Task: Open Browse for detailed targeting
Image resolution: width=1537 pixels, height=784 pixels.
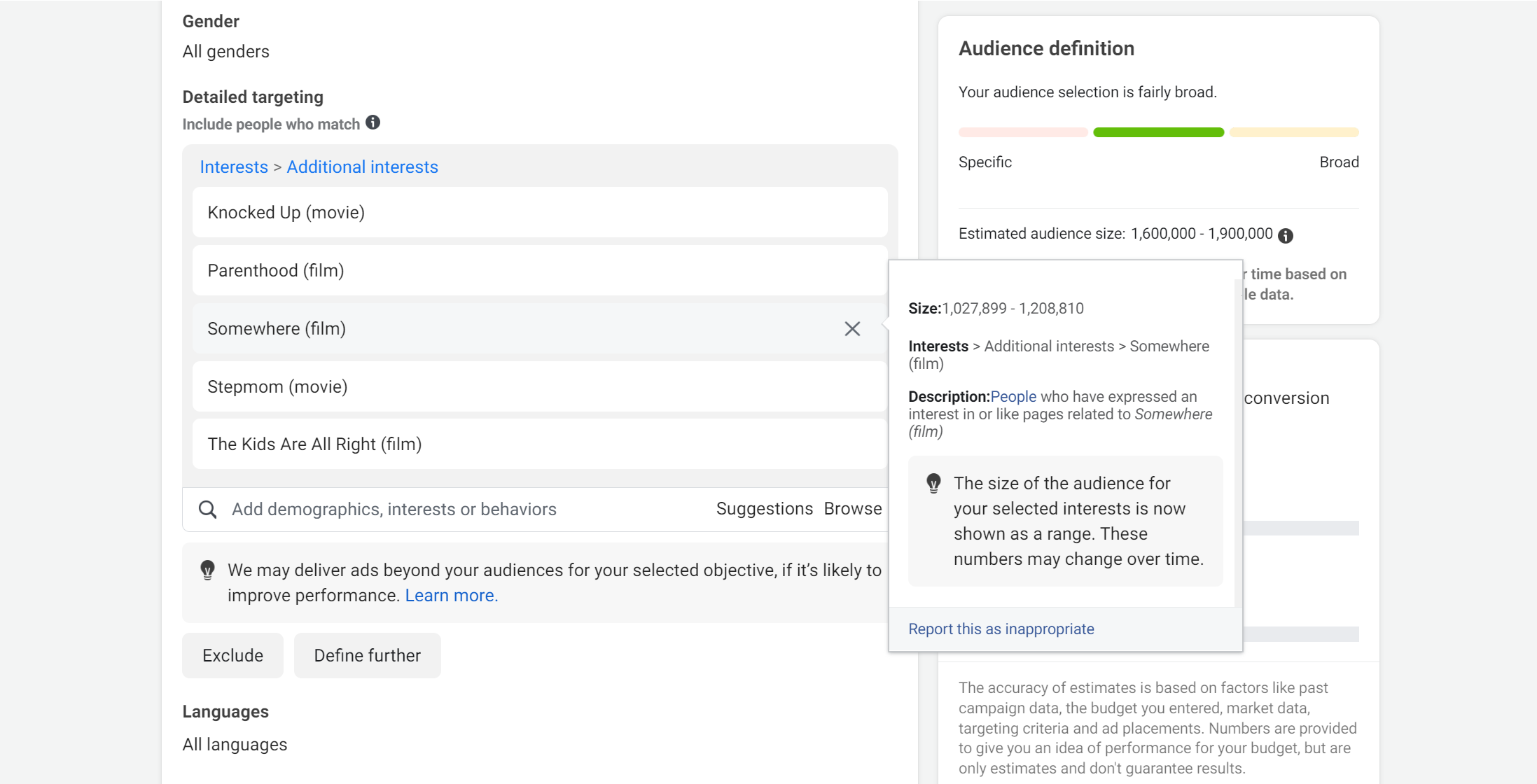Action: [x=853, y=509]
